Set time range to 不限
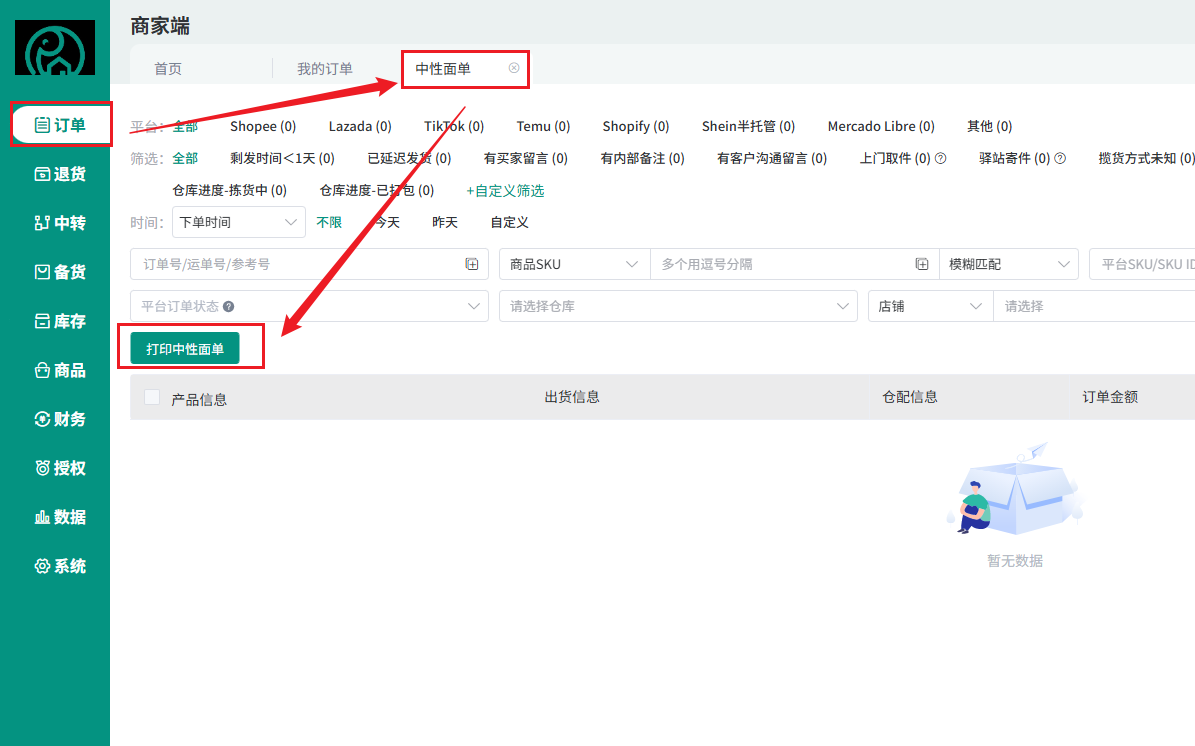This screenshot has height=746, width=1195. click(329, 223)
